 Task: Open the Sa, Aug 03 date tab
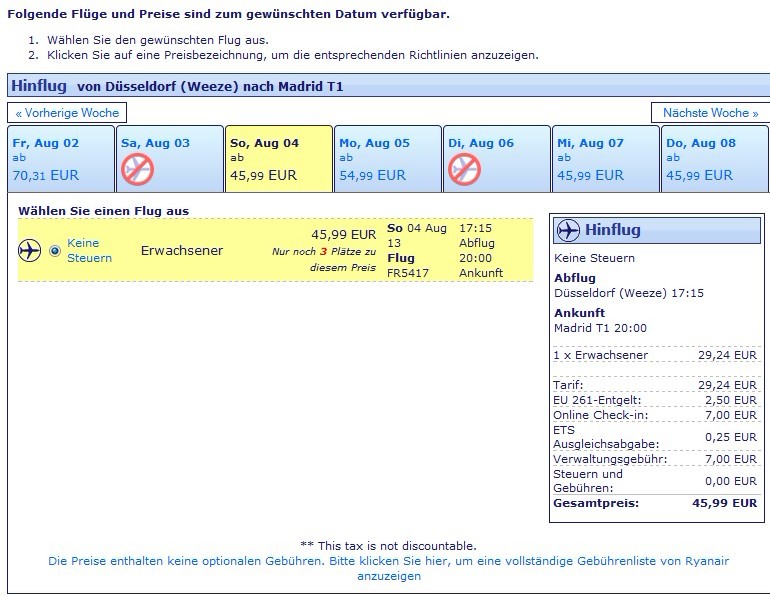[x=170, y=159]
